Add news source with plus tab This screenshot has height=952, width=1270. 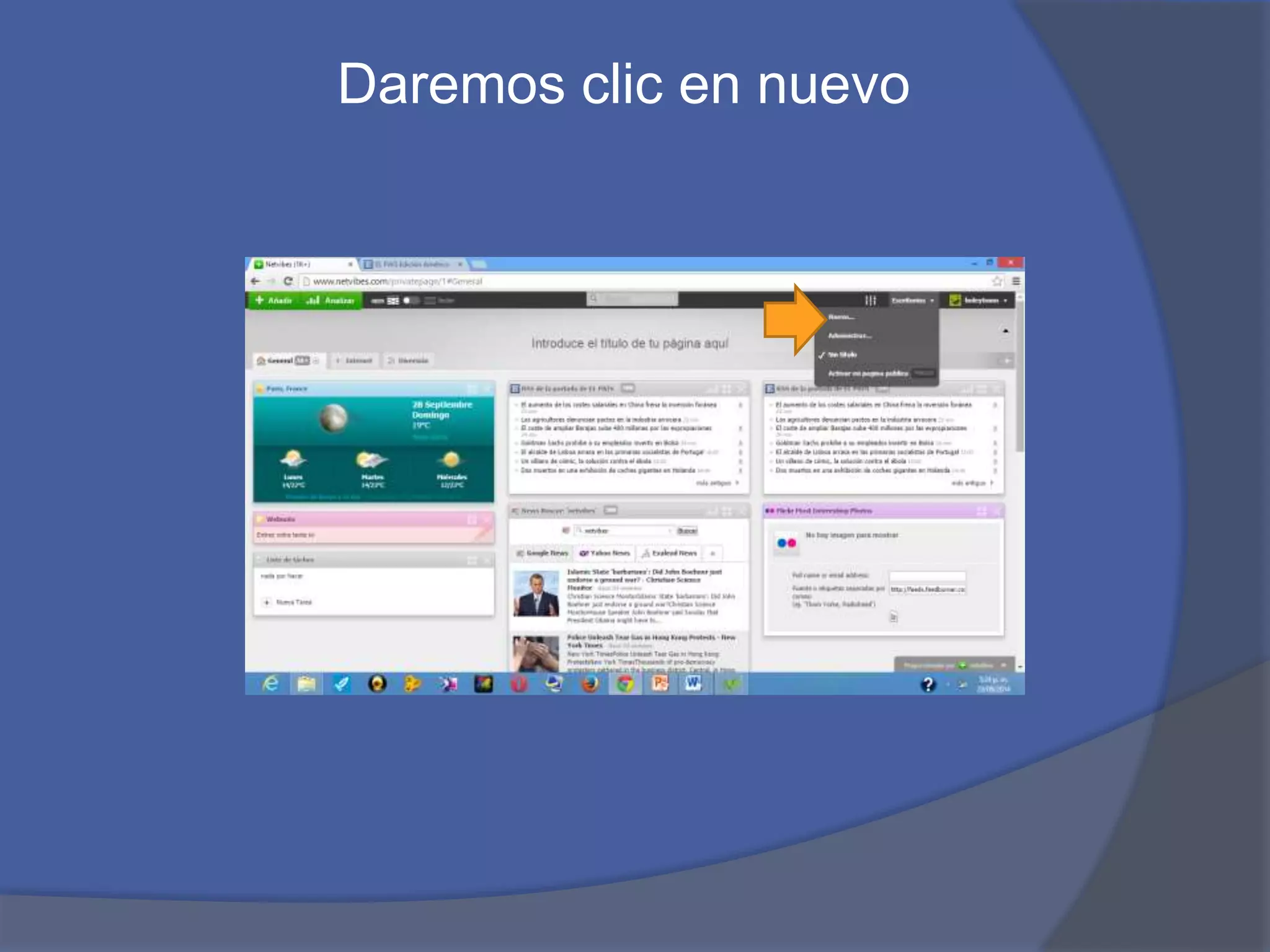pos(713,553)
